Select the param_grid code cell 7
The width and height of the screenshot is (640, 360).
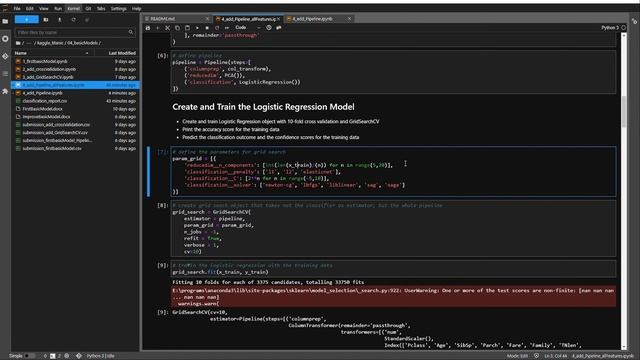(393, 171)
